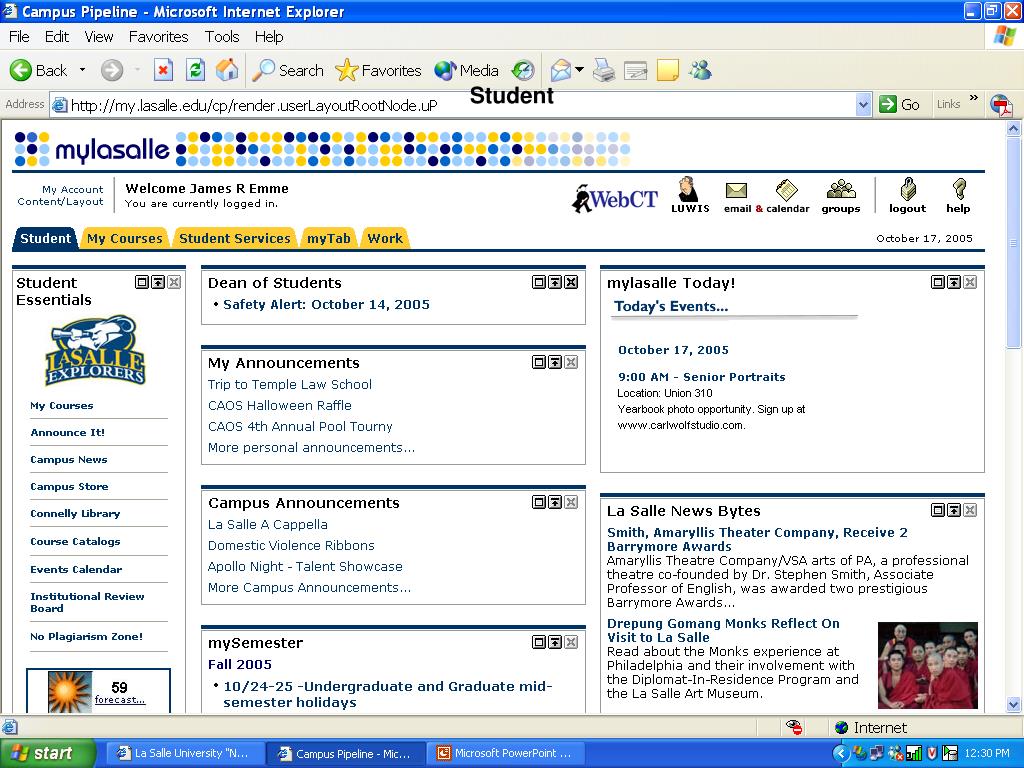Click the Forward arrow button
Viewport: 1024px width, 768px height.
[112, 70]
